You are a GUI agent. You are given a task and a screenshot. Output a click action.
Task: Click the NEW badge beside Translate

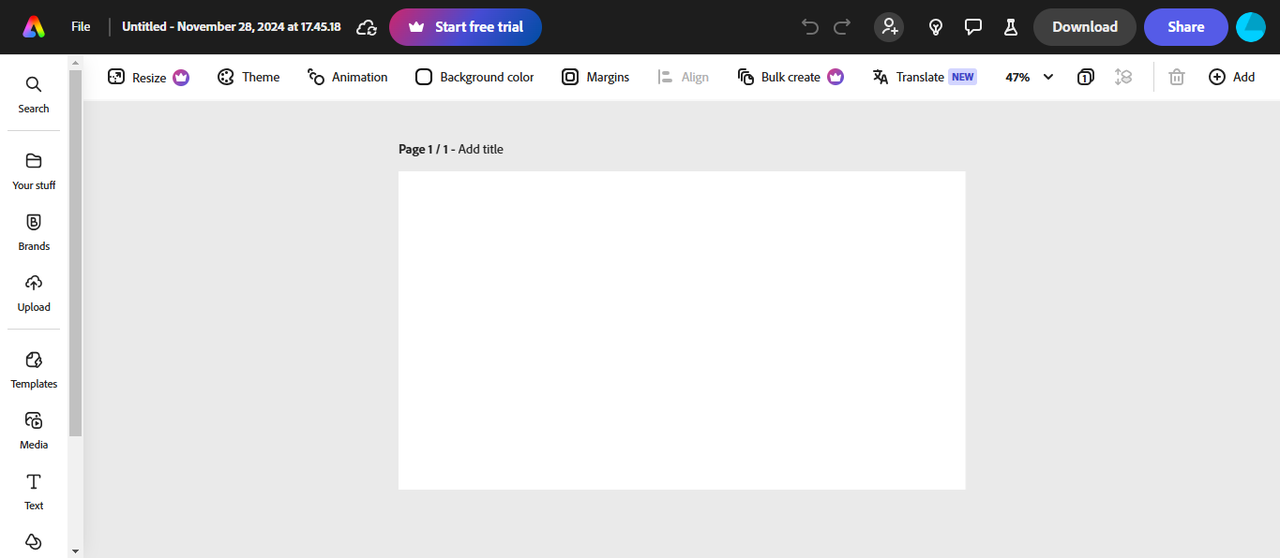(962, 77)
